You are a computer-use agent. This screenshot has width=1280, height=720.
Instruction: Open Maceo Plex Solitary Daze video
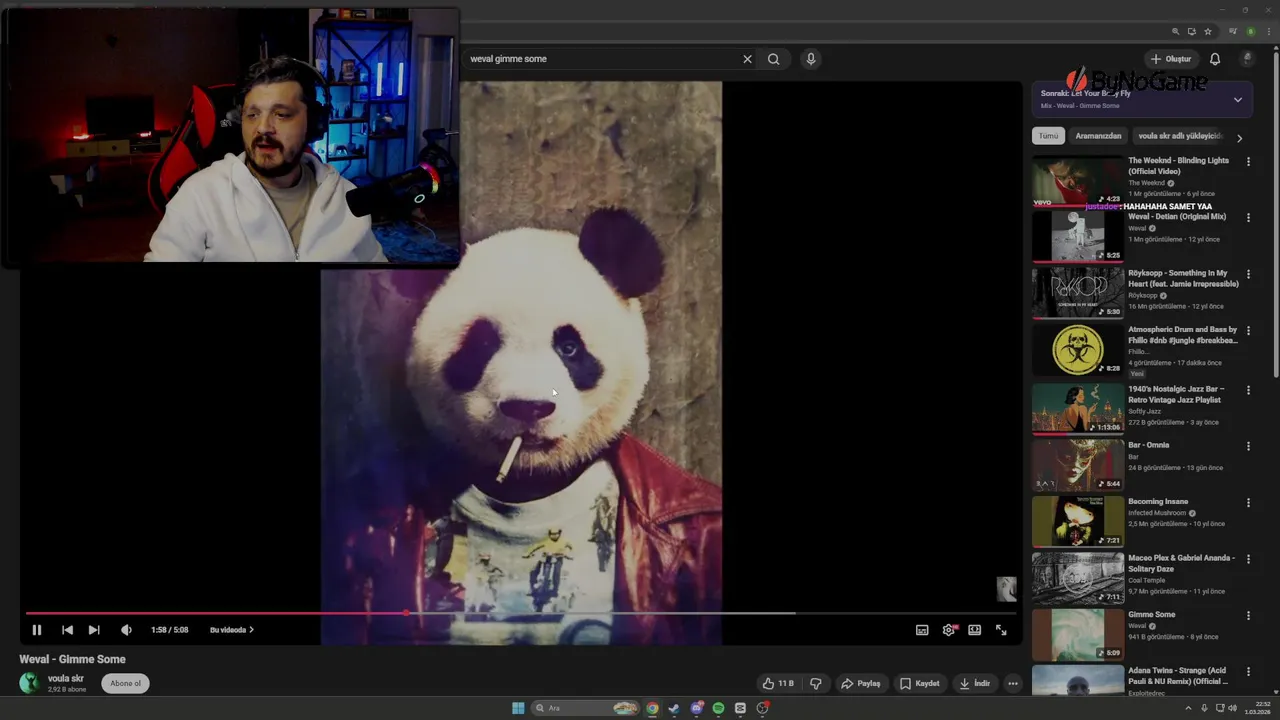pyautogui.click(x=1078, y=577)
